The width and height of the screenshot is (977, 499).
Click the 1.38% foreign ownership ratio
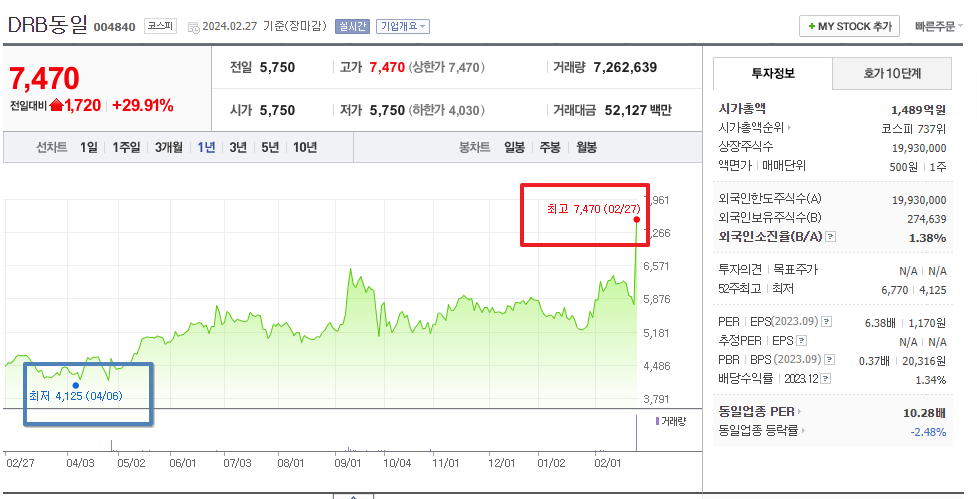(x=927, y=238)
